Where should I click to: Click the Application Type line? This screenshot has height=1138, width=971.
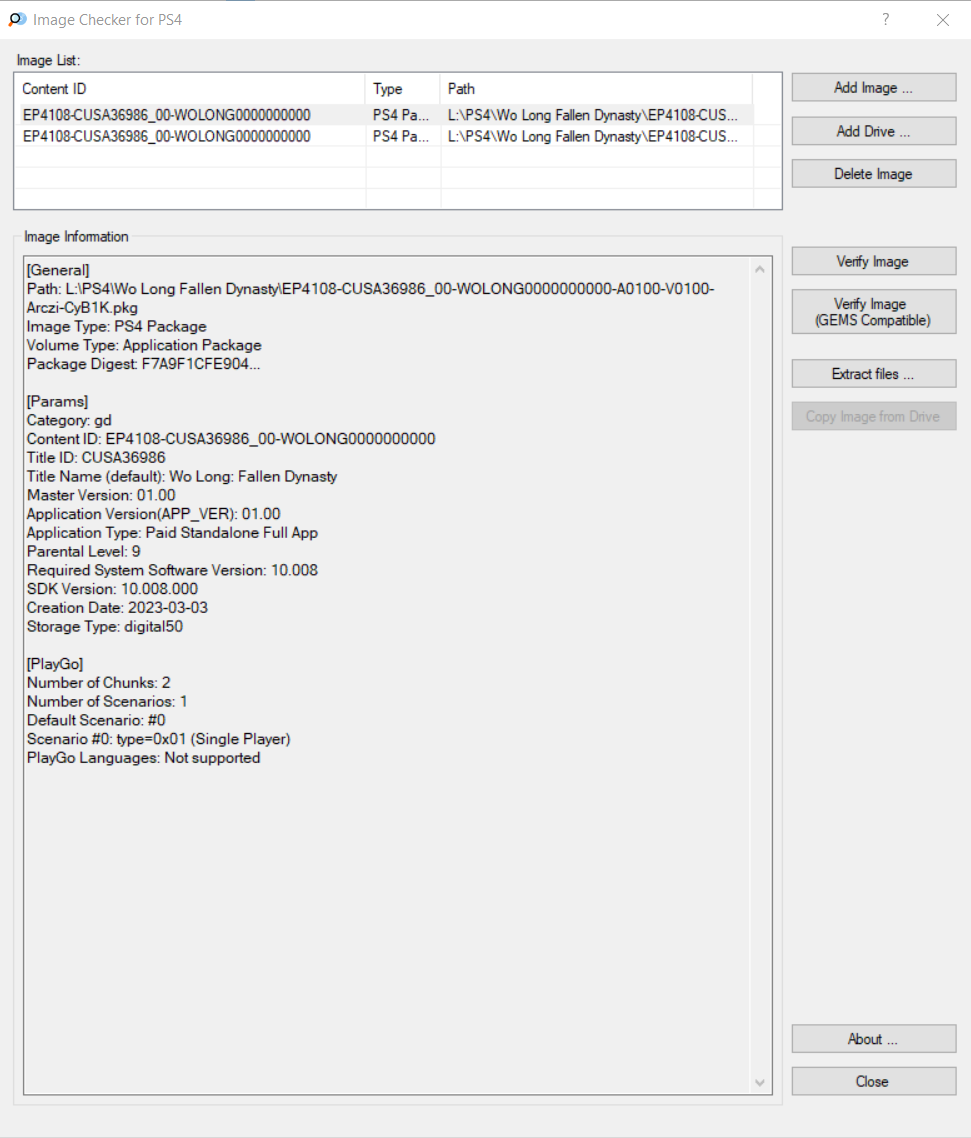coord(172,533)
